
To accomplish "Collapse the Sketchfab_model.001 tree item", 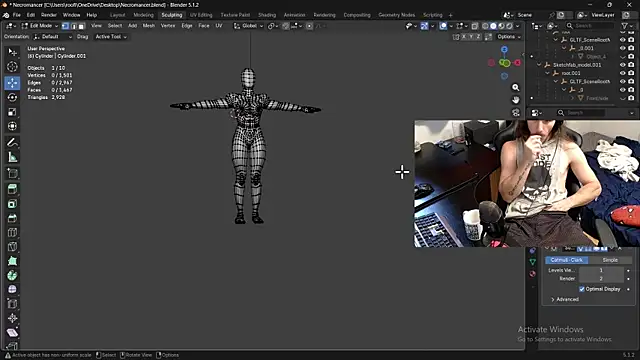I will tap(539, 65).
